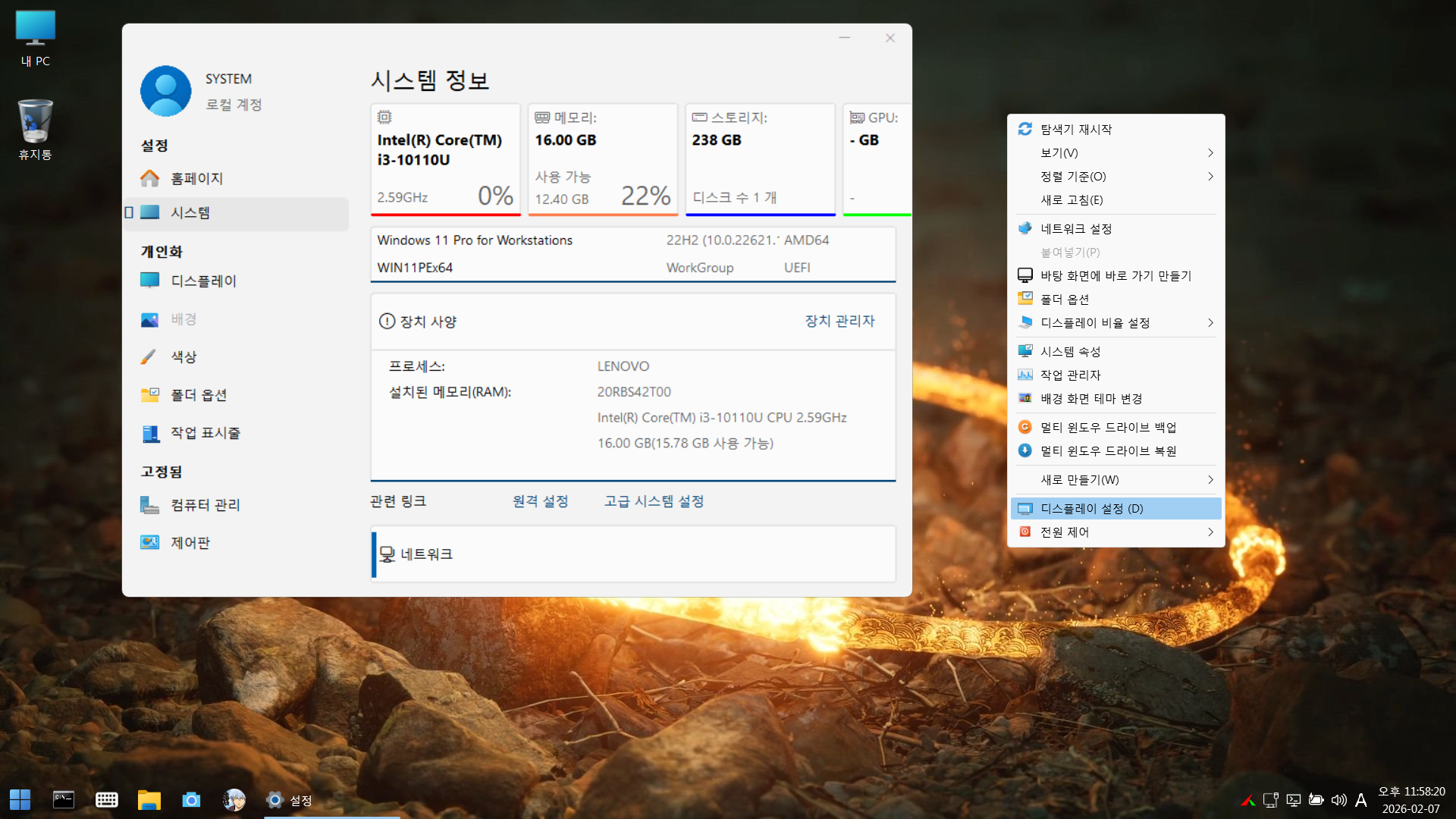Open 고급 시스템 설정 link
Viewport: 1456px width, 819px height.
click(654, 501)
